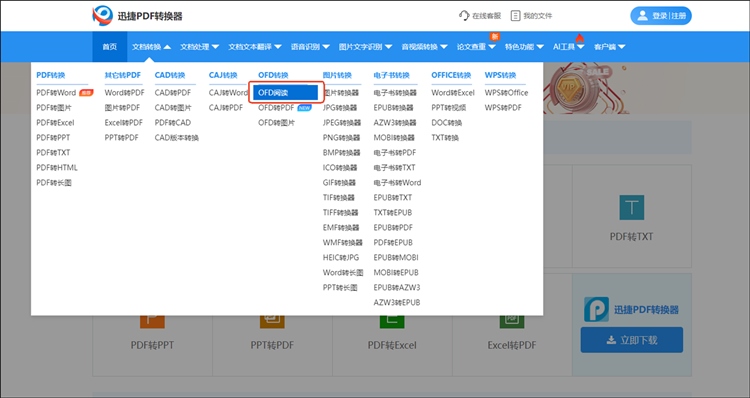Select 电子书转Word menu item
The image size is (750, 398).
(397, 183)
